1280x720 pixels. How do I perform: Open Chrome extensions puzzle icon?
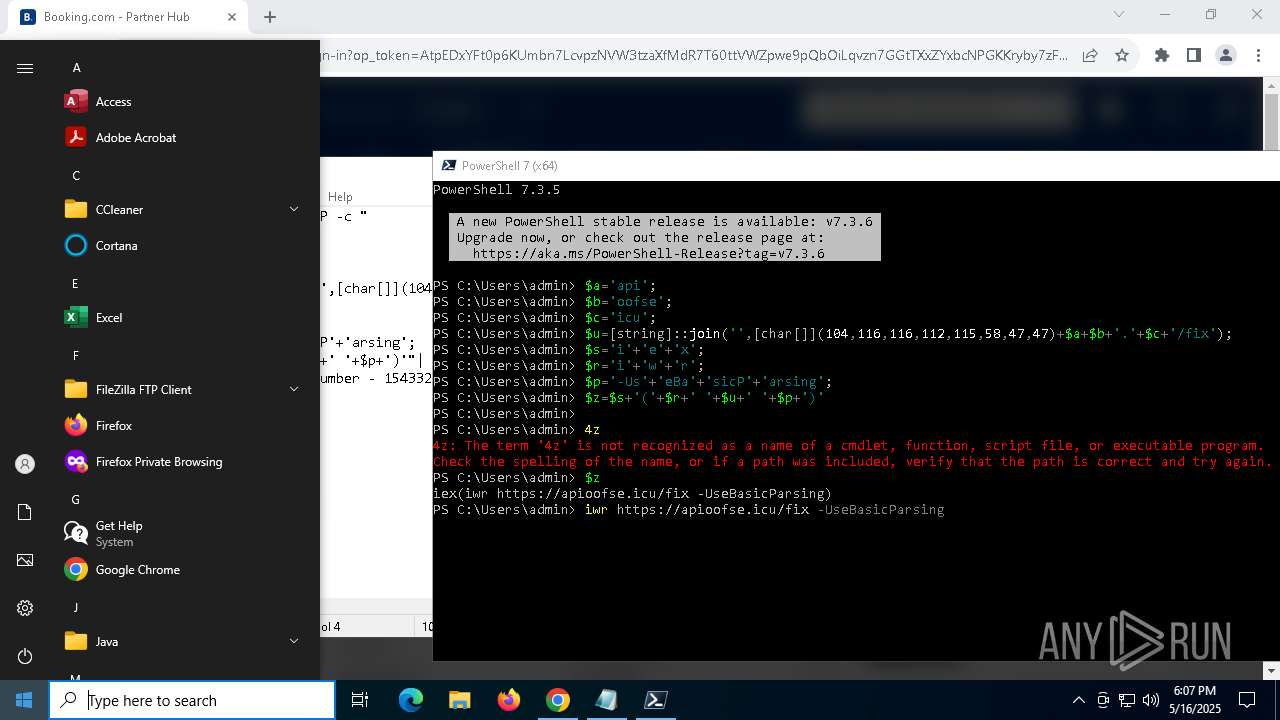1162,56
